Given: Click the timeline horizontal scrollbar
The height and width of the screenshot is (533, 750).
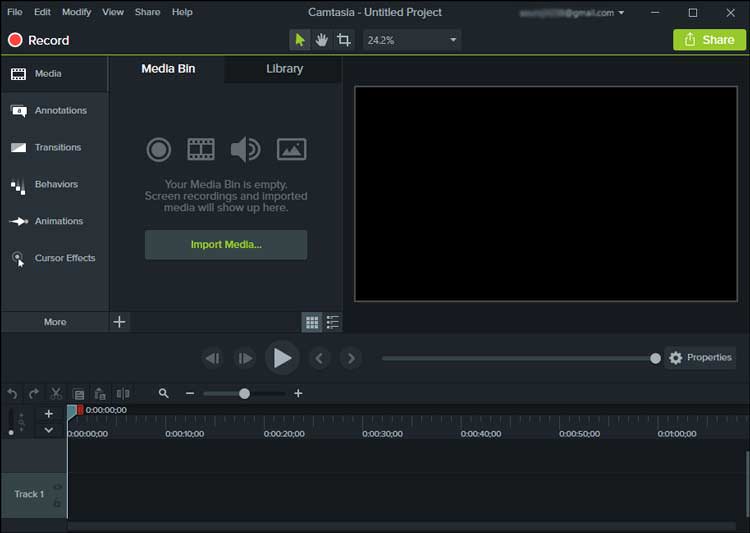Looking at the screenshot, I should point(401,525).
